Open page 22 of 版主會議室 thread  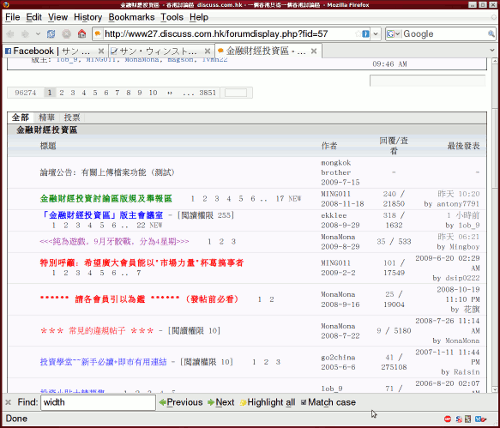point(141,225)
